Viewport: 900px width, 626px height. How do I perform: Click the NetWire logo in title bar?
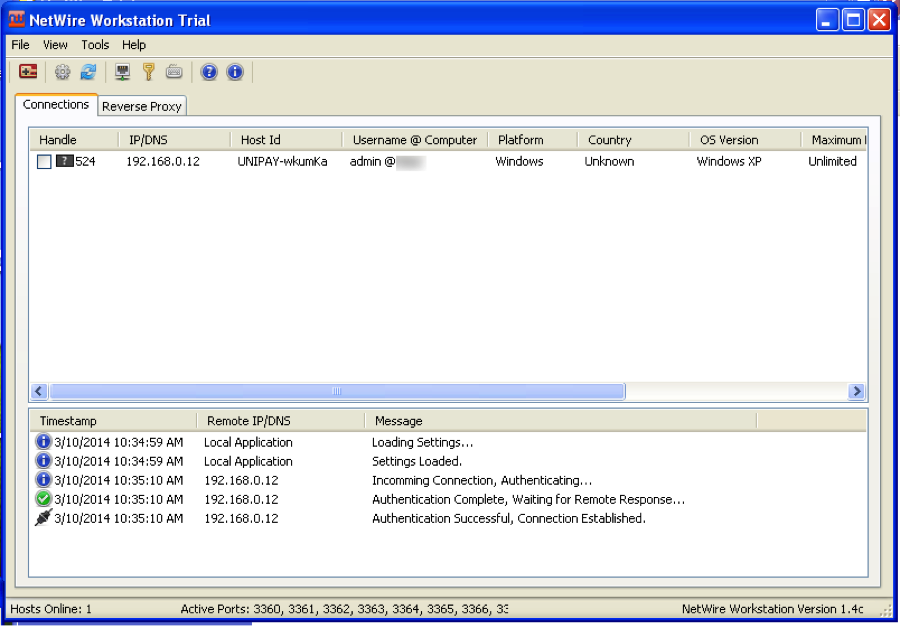point(17,20)
